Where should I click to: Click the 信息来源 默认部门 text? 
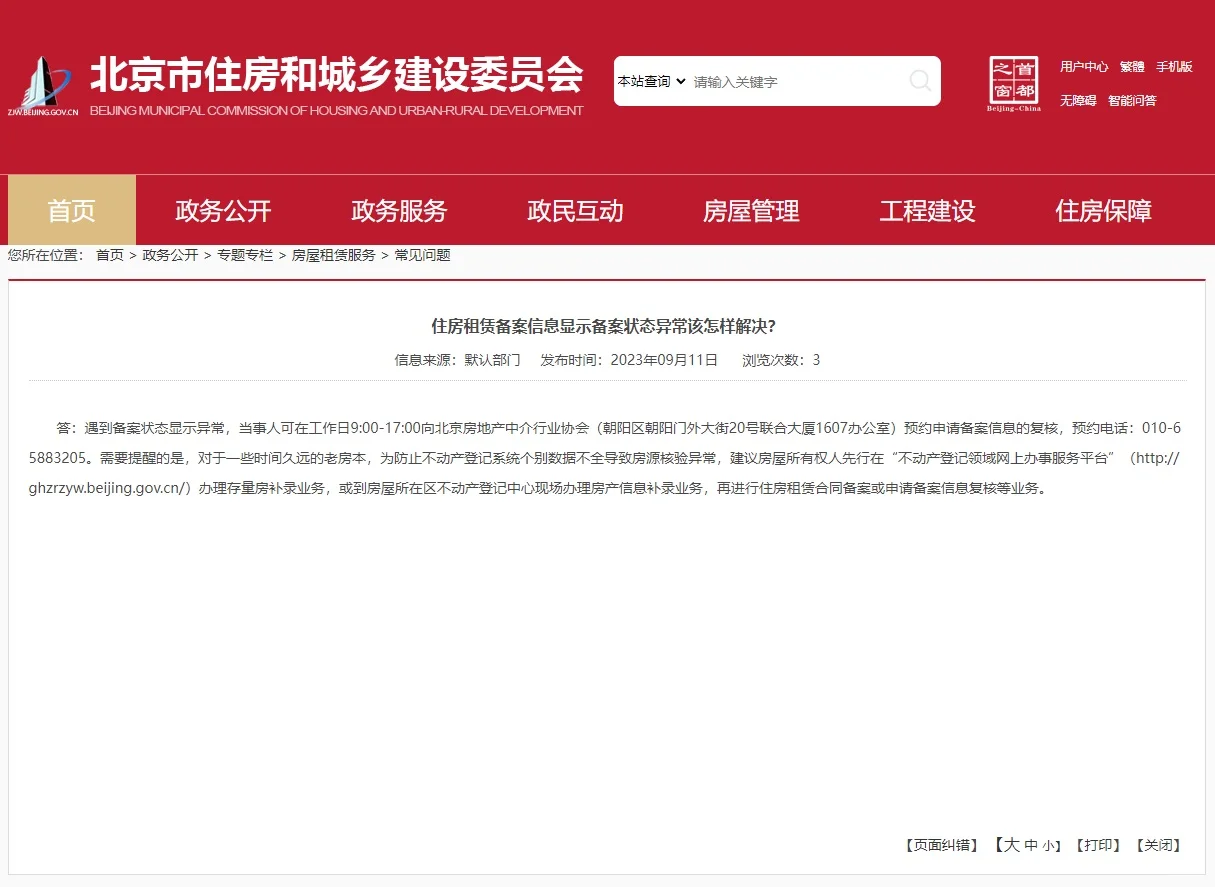pos(458,360)
